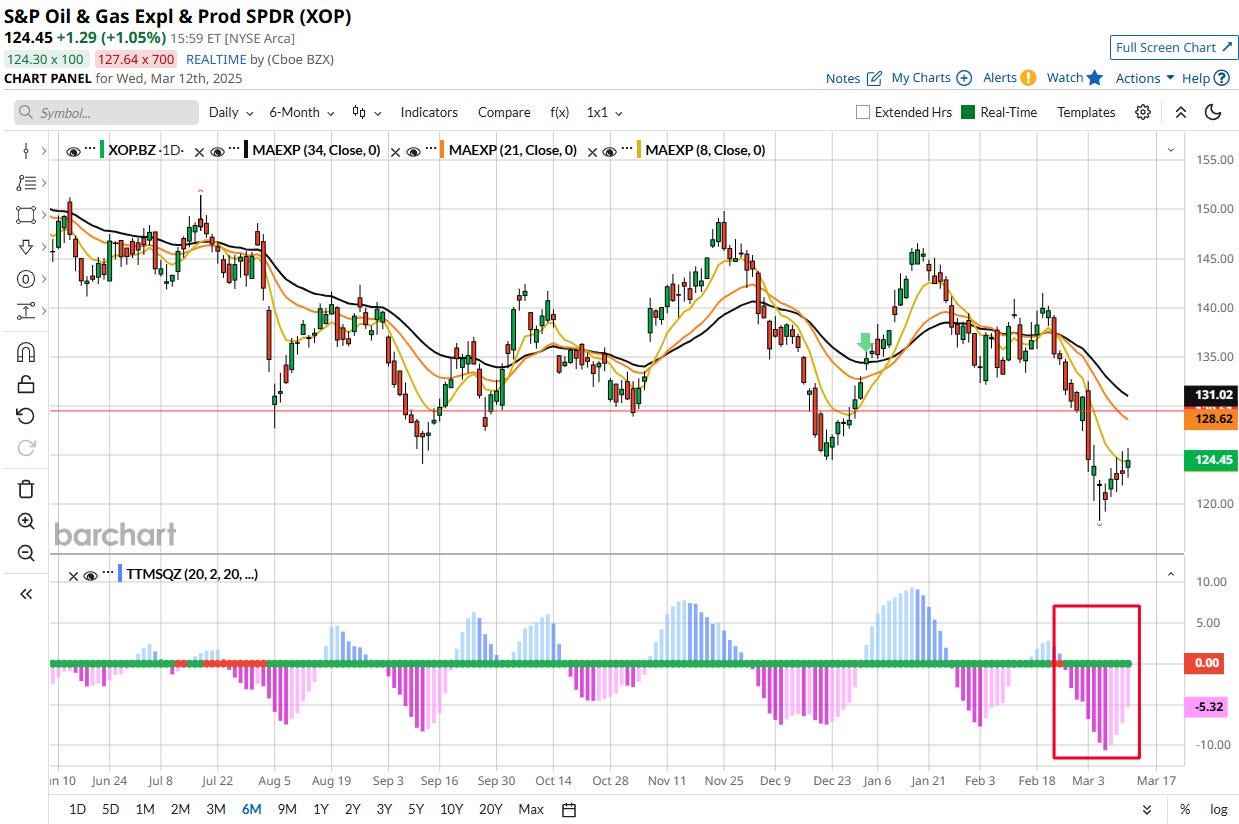Remove the TTMSQZ study with its X
Image resolution: width=1239 pixels, height=824 pixels.
click(x=73, y=576)
